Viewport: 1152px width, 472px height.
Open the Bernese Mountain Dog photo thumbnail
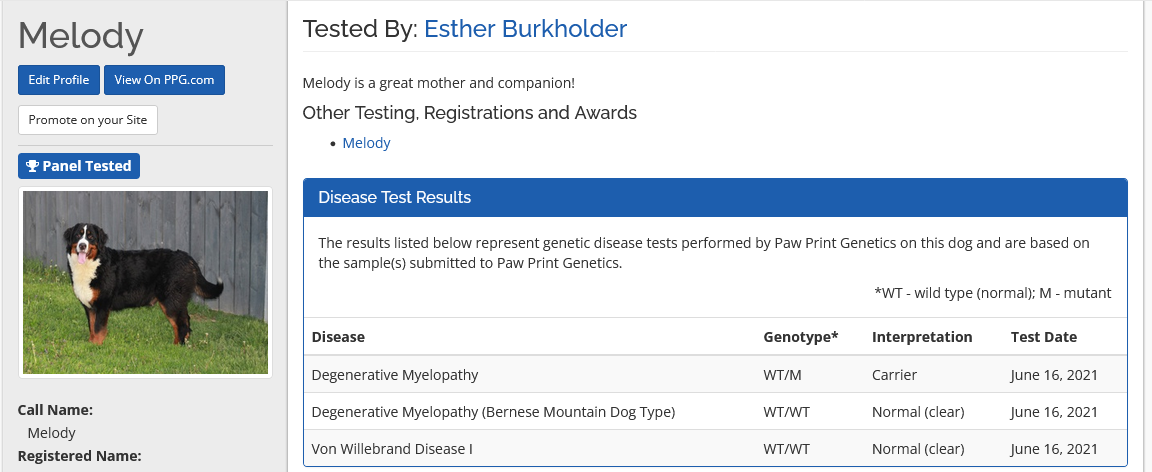145,282
